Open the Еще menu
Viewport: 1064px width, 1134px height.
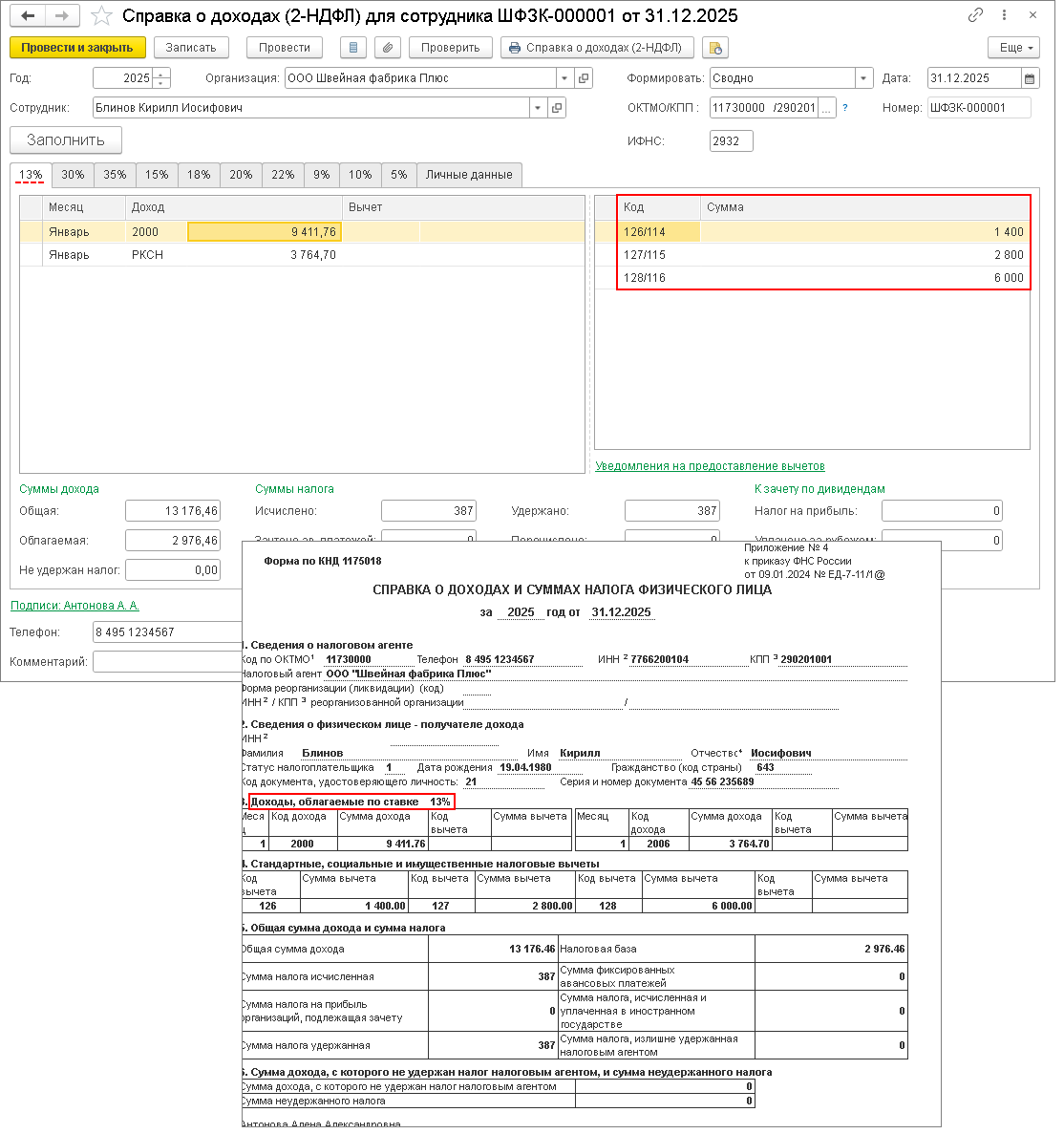click(x=1013, y=48)
